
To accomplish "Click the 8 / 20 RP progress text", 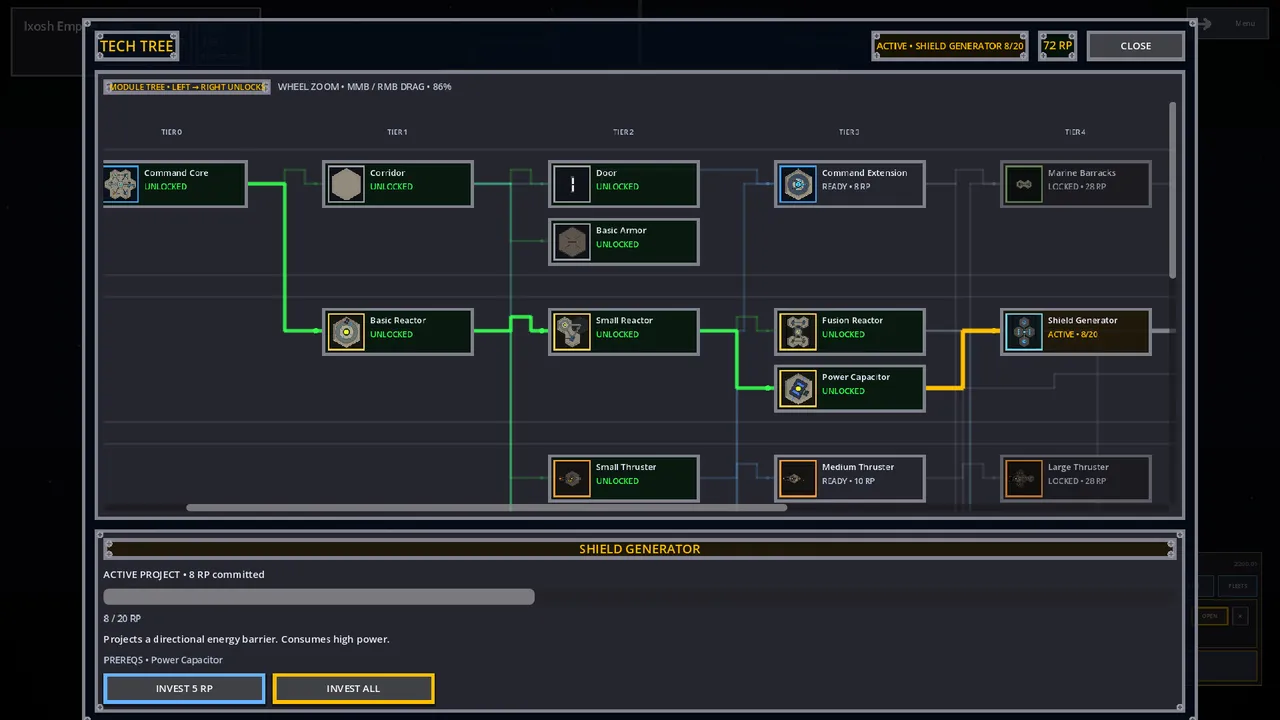I will (x=122, y=619).
